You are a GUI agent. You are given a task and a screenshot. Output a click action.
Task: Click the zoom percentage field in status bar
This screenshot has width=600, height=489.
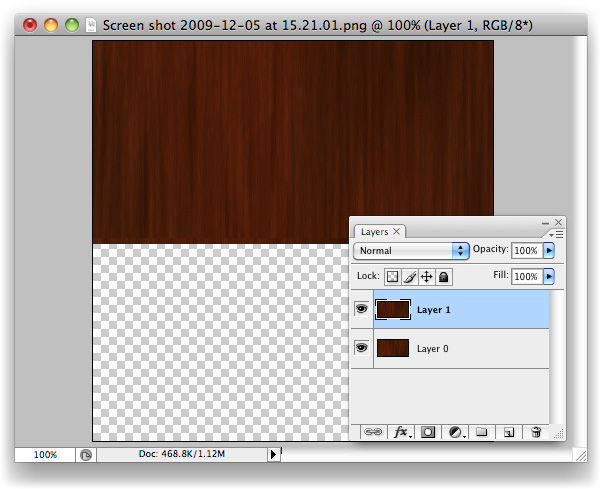pos(45,454)
